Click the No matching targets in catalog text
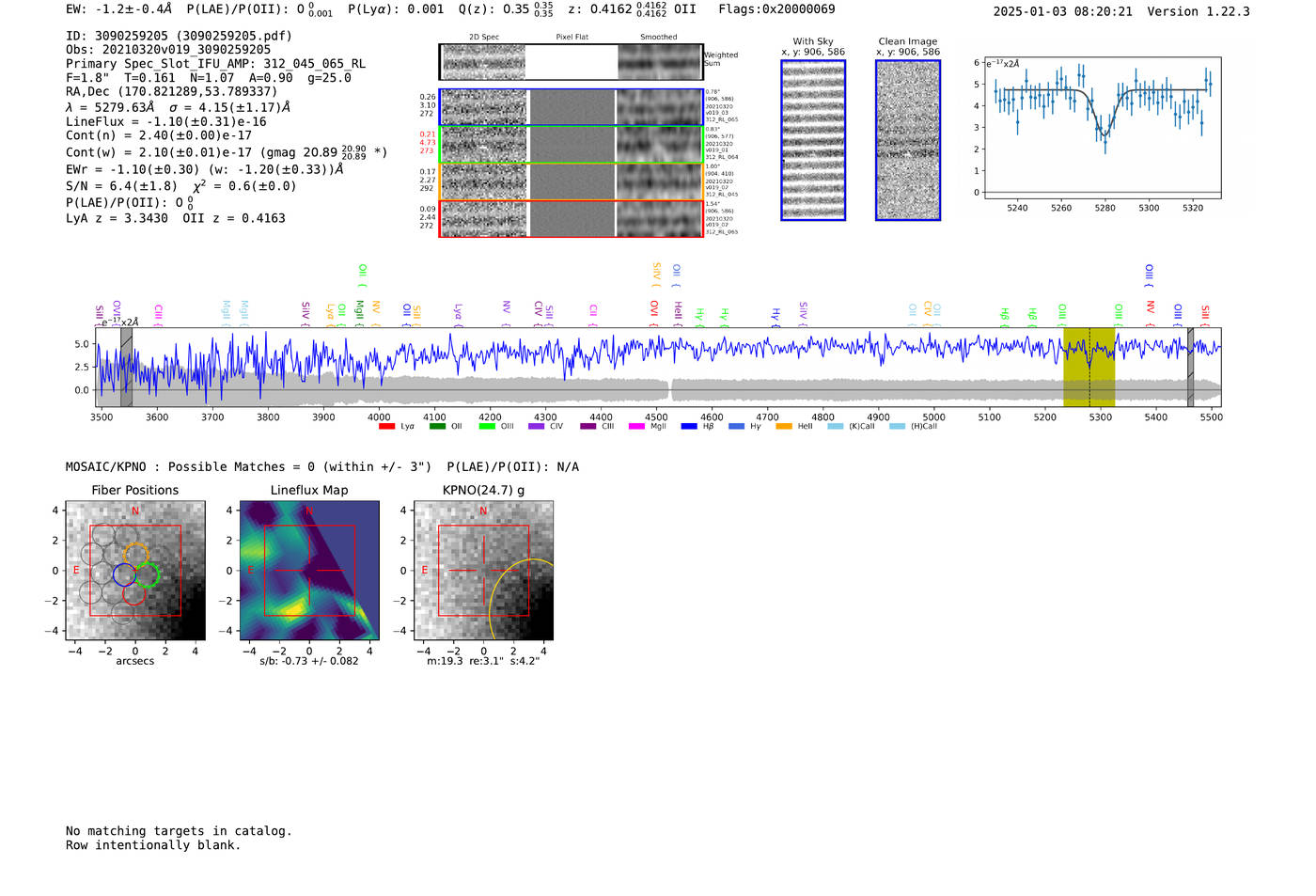 click(x=179, y=831)
